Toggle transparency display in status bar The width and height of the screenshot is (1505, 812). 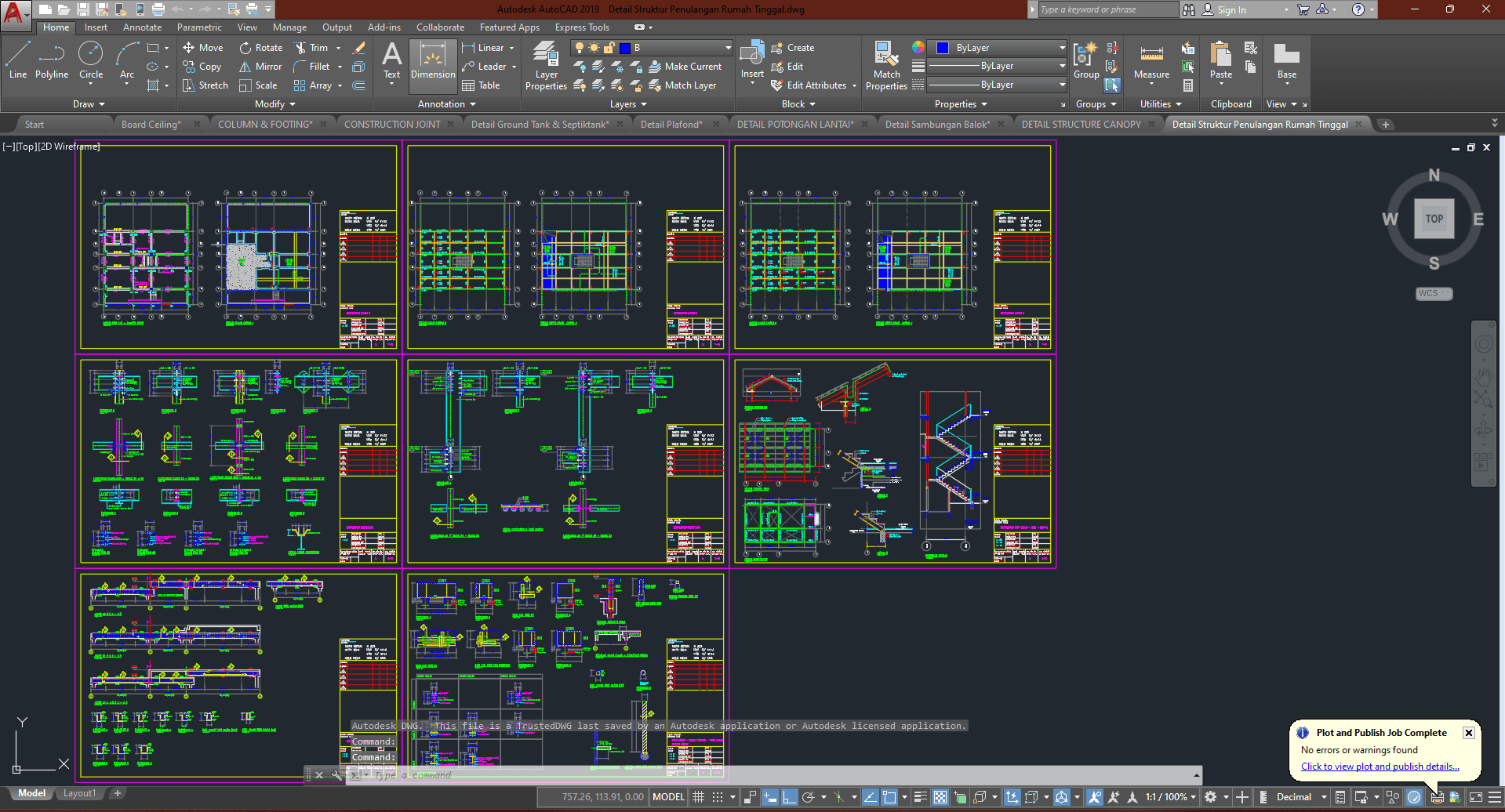tap(940, 797)
